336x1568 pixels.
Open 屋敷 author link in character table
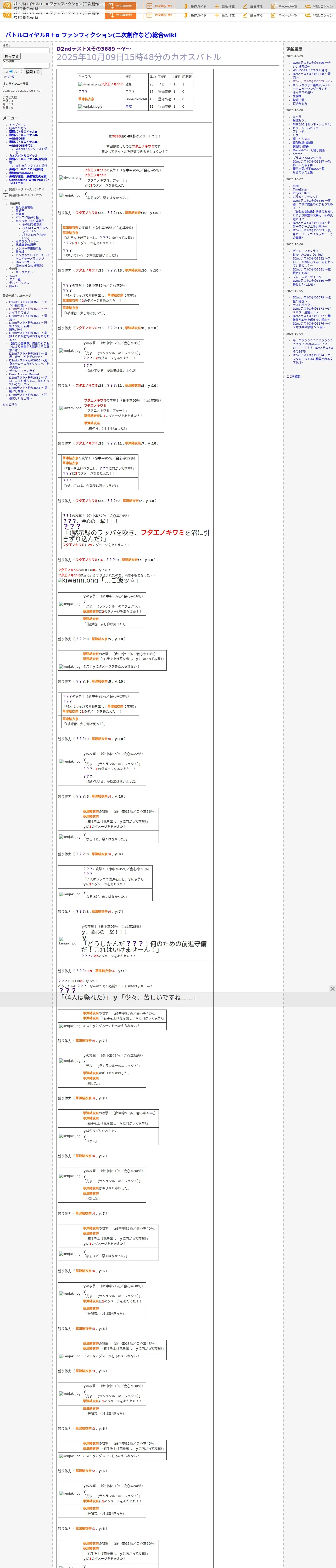129,107
